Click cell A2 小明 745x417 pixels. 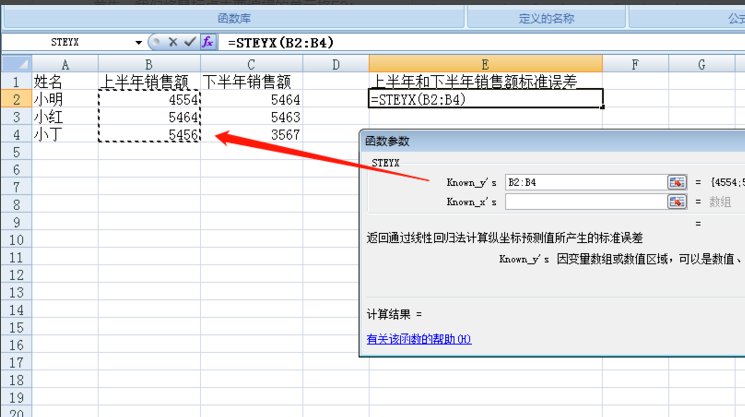click(x=65, y=100)
